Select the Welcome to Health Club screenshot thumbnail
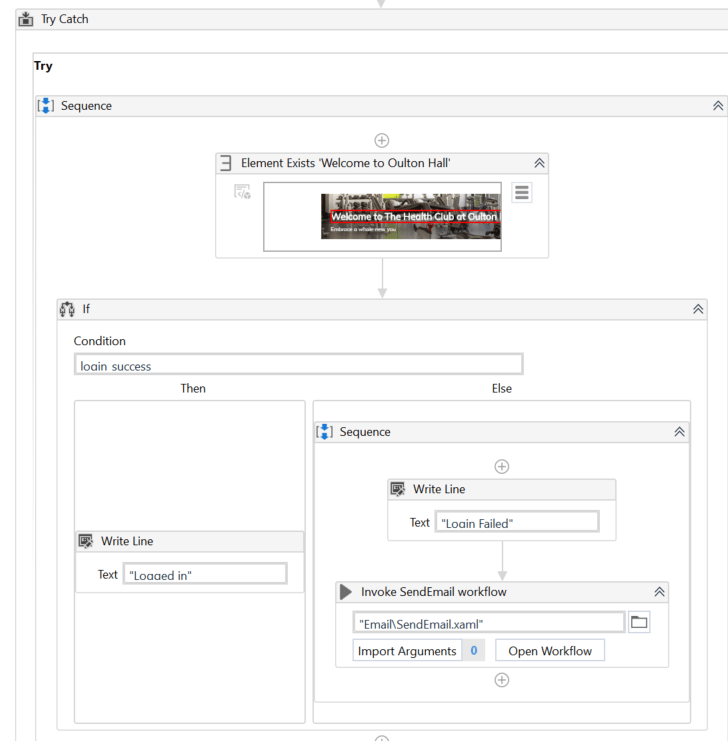Image resolution: width=728 pixels, height=741 pixels. (x=410, y=216)
